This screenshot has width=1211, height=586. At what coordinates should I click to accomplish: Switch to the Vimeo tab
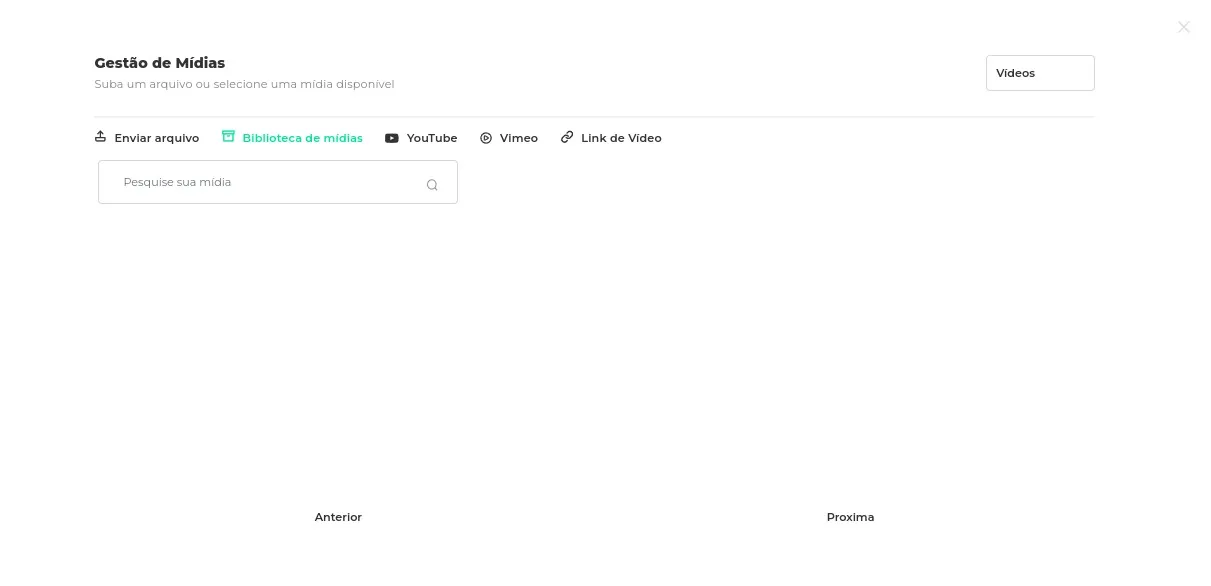(x=509, y=138)
